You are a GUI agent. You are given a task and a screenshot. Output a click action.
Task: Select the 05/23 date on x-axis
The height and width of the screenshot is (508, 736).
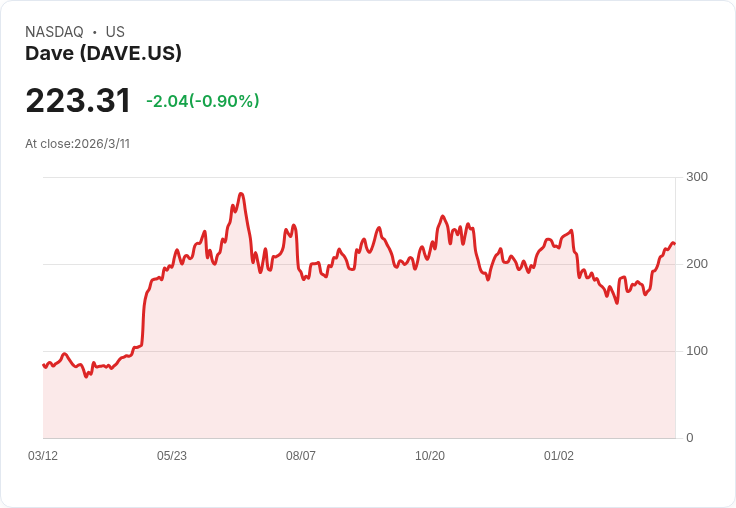point(172,456)
